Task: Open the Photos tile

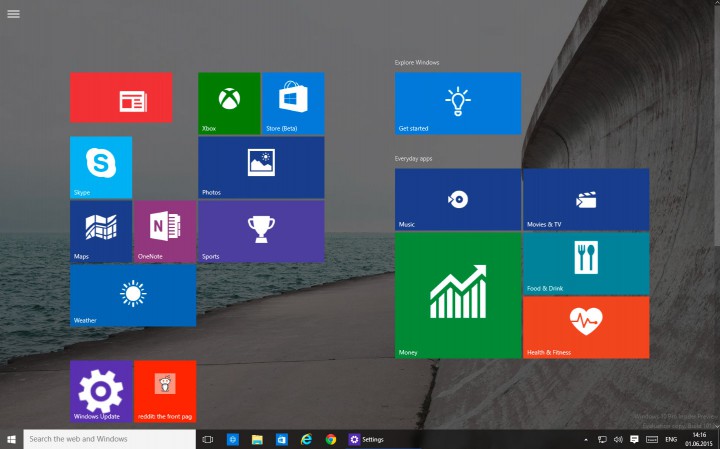Action: point(261,167)
